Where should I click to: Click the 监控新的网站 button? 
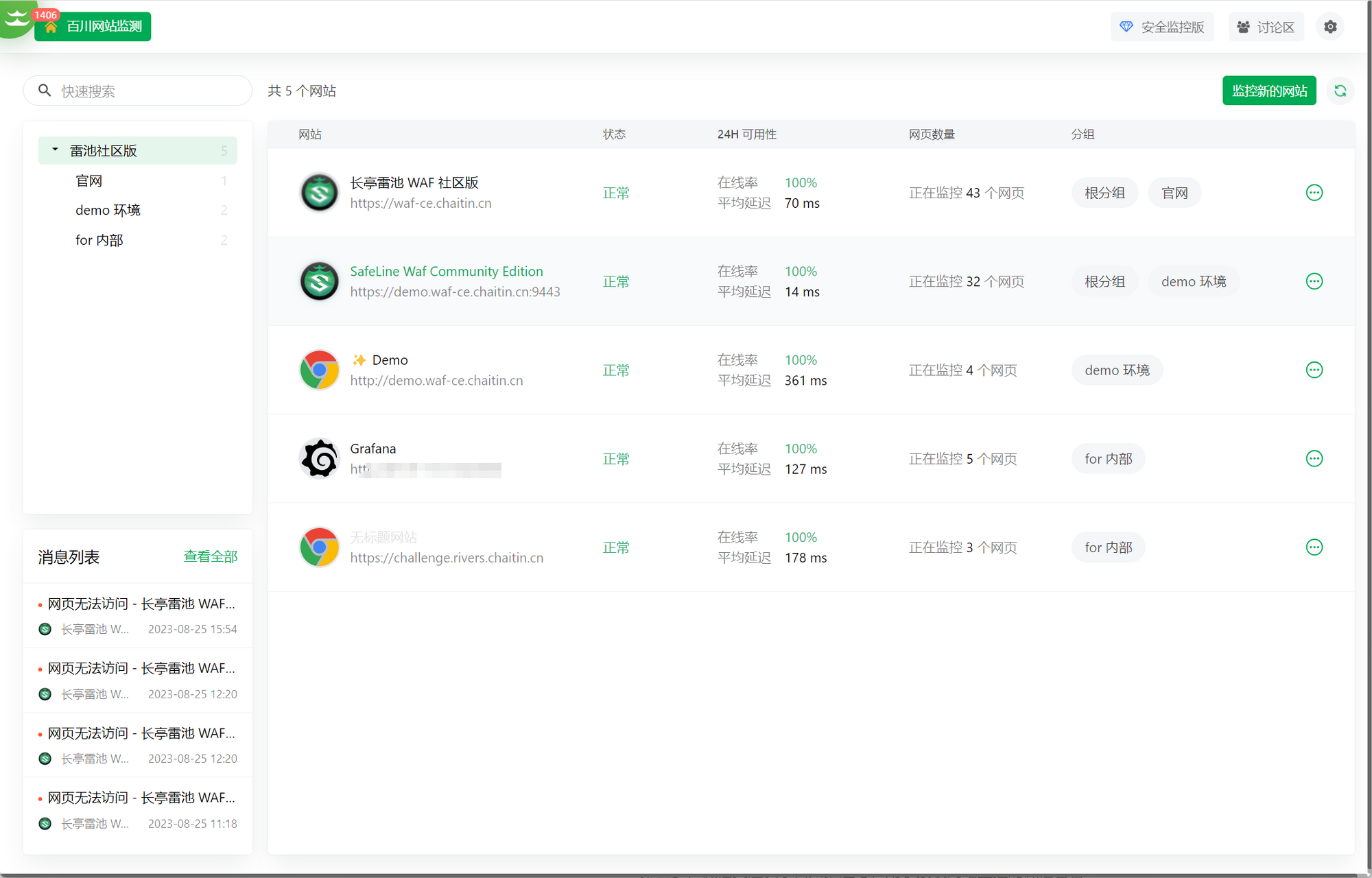pos(1268,91)
